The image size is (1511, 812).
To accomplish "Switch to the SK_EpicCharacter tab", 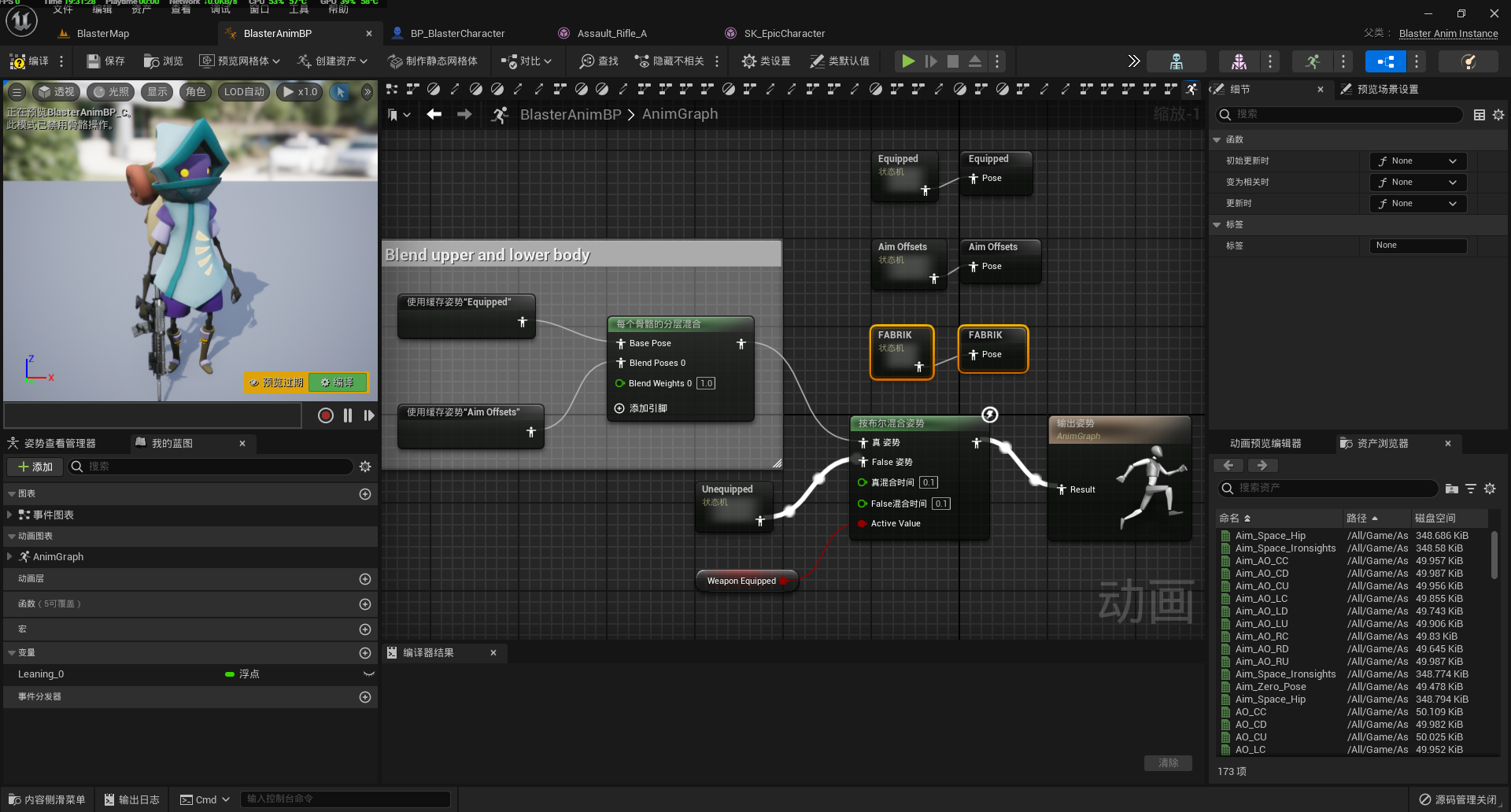I will pos(784,34).
